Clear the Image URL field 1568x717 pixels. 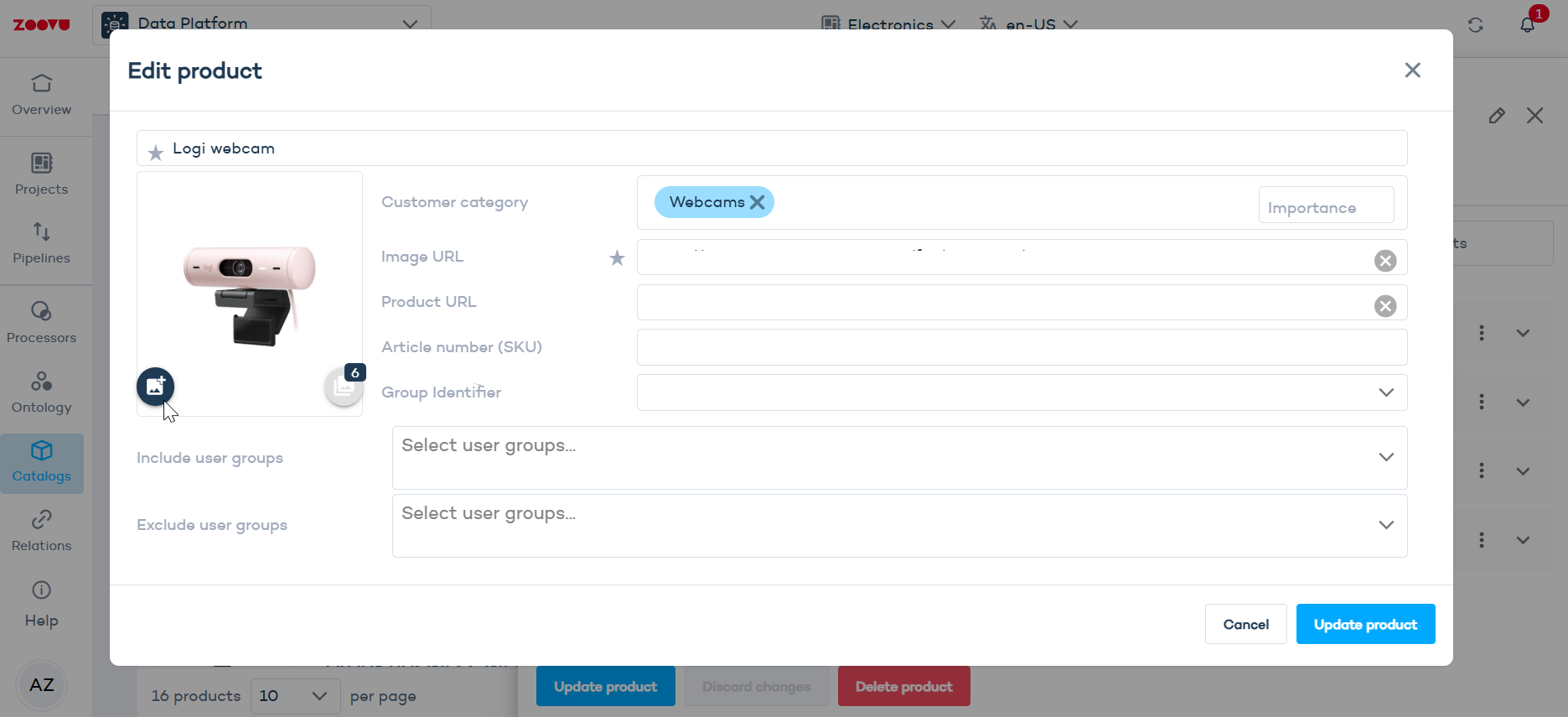1385,261
